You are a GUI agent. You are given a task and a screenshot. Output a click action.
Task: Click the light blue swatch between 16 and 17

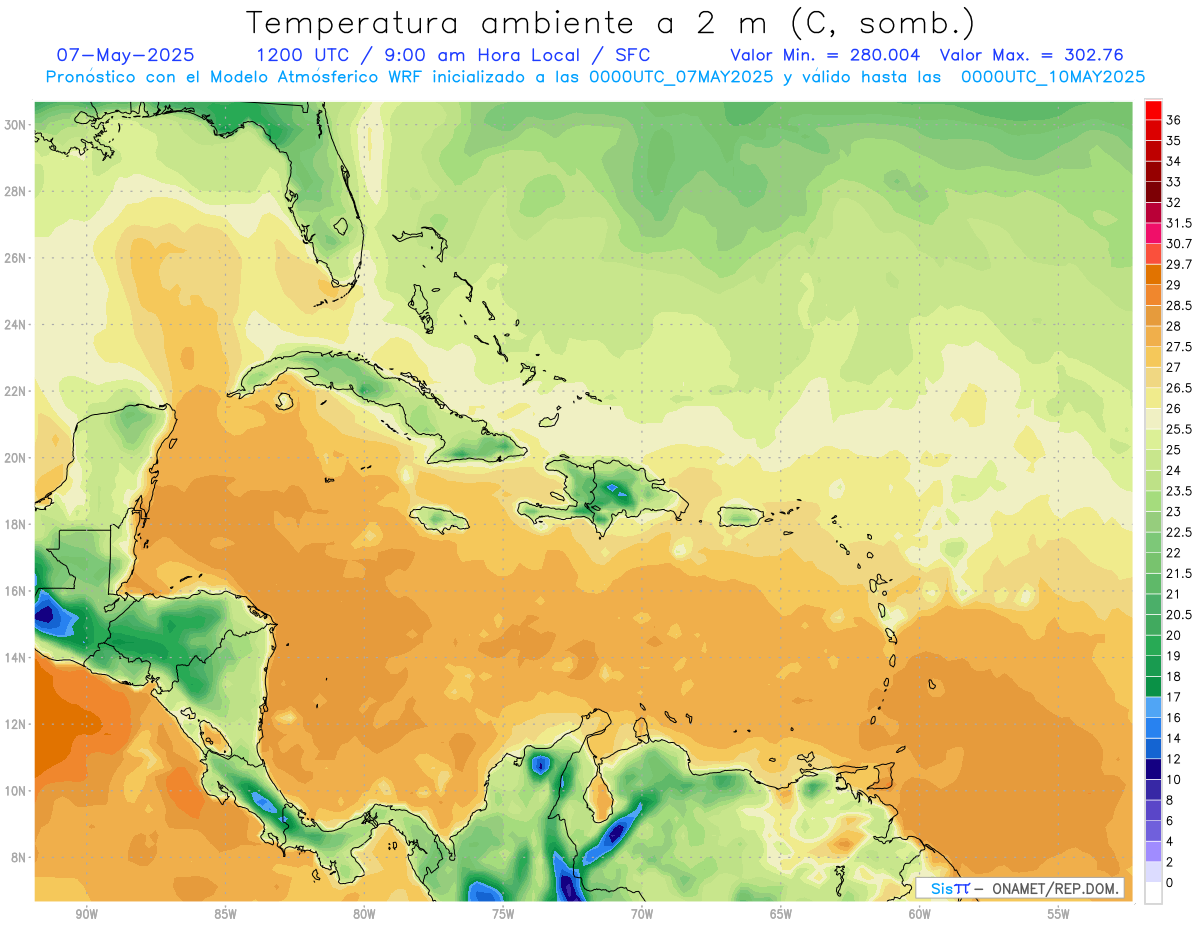point(1153,707)
